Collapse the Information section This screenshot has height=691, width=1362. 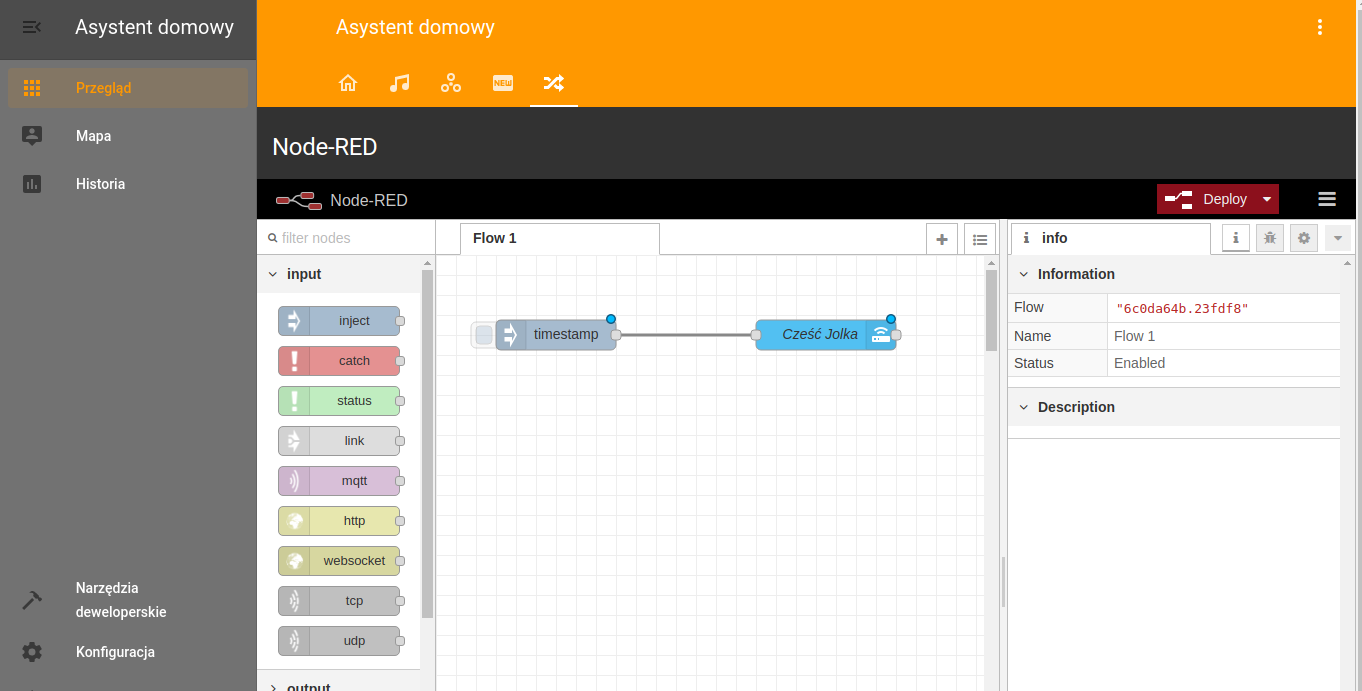pyautogui.click(x=1174, y=274)
